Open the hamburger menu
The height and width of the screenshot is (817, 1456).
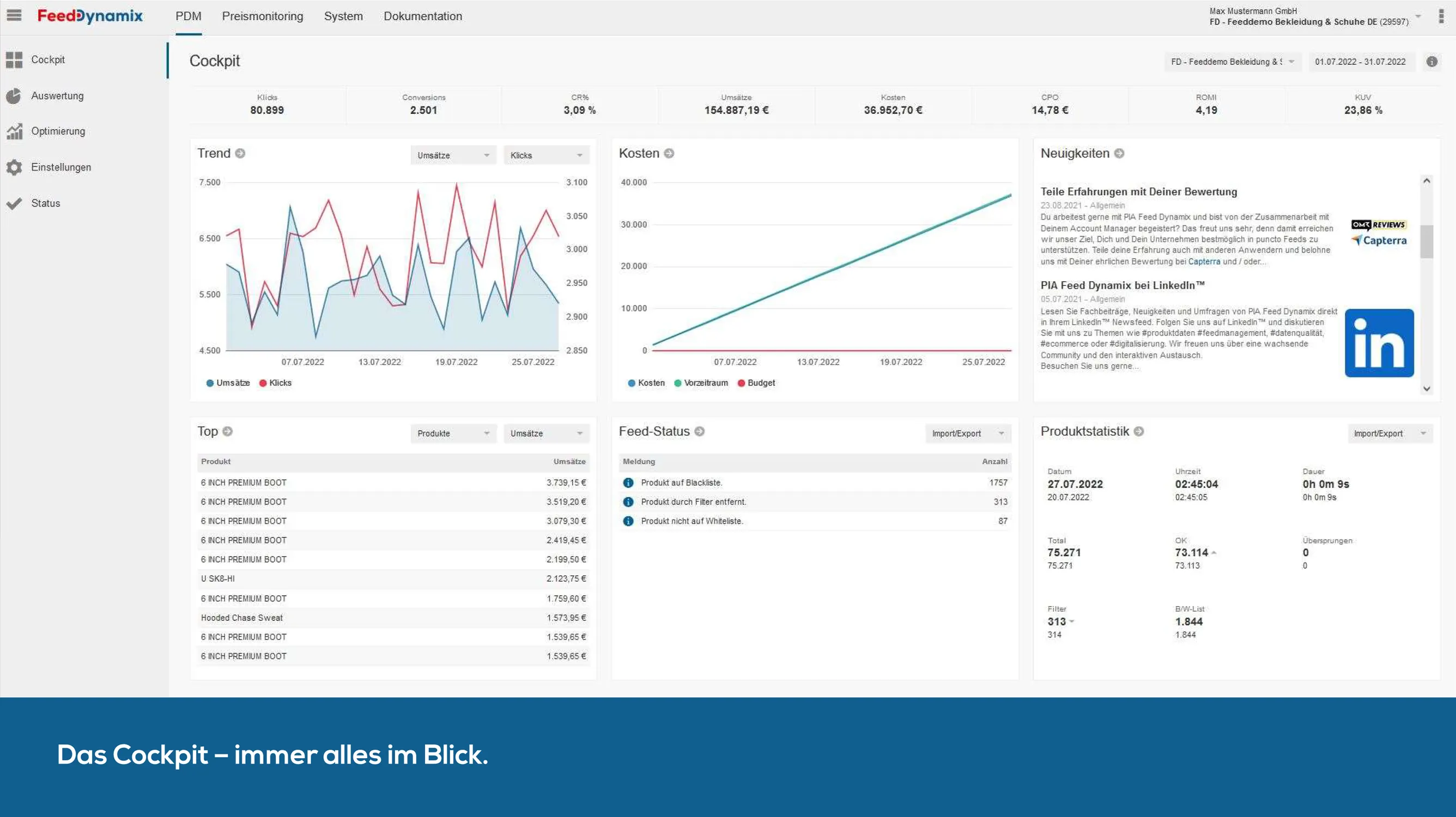point(14,15)
